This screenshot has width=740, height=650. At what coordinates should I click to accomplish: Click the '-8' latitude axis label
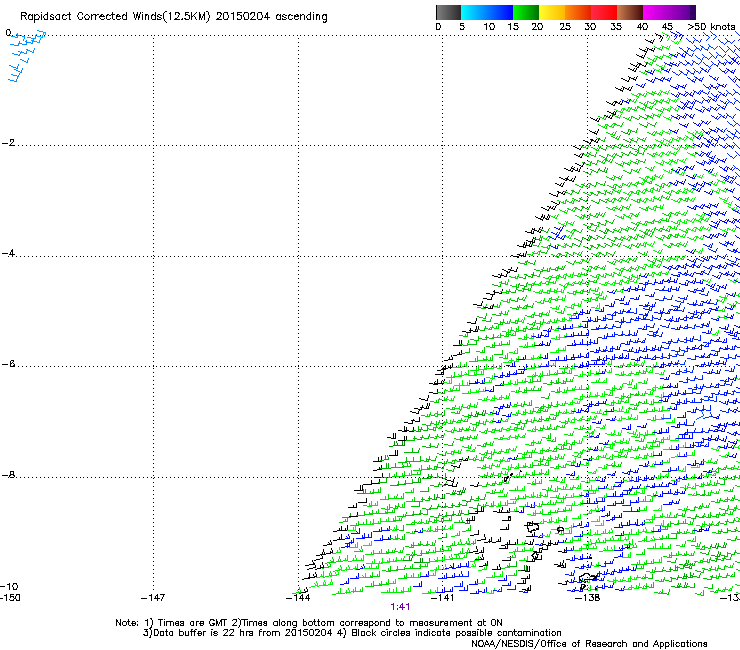(8, 475)
